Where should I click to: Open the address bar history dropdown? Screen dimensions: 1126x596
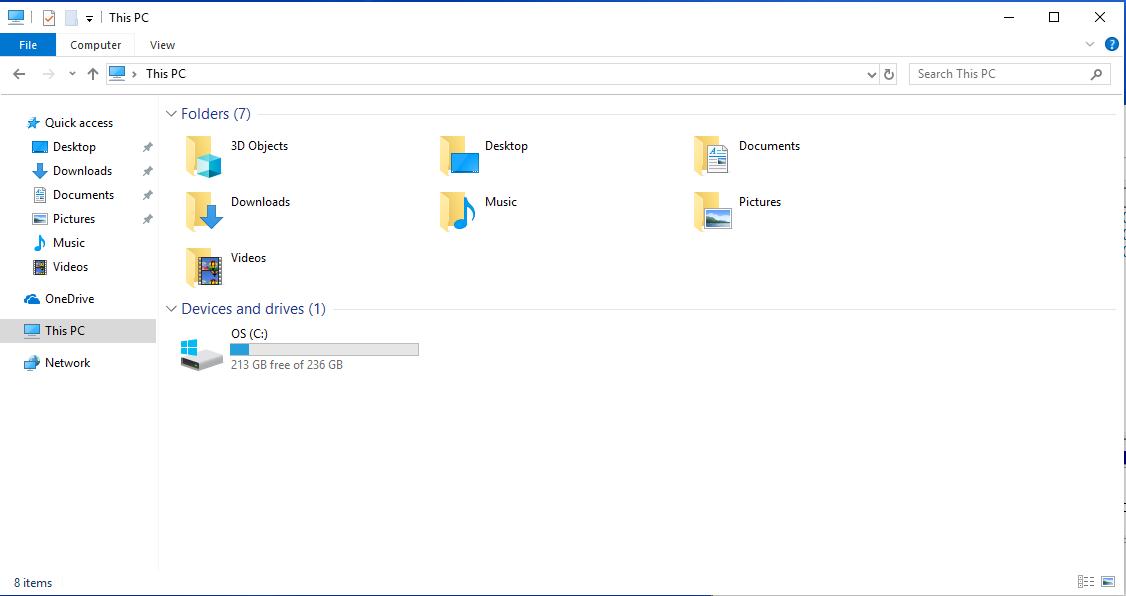click(x=871, y=74)
